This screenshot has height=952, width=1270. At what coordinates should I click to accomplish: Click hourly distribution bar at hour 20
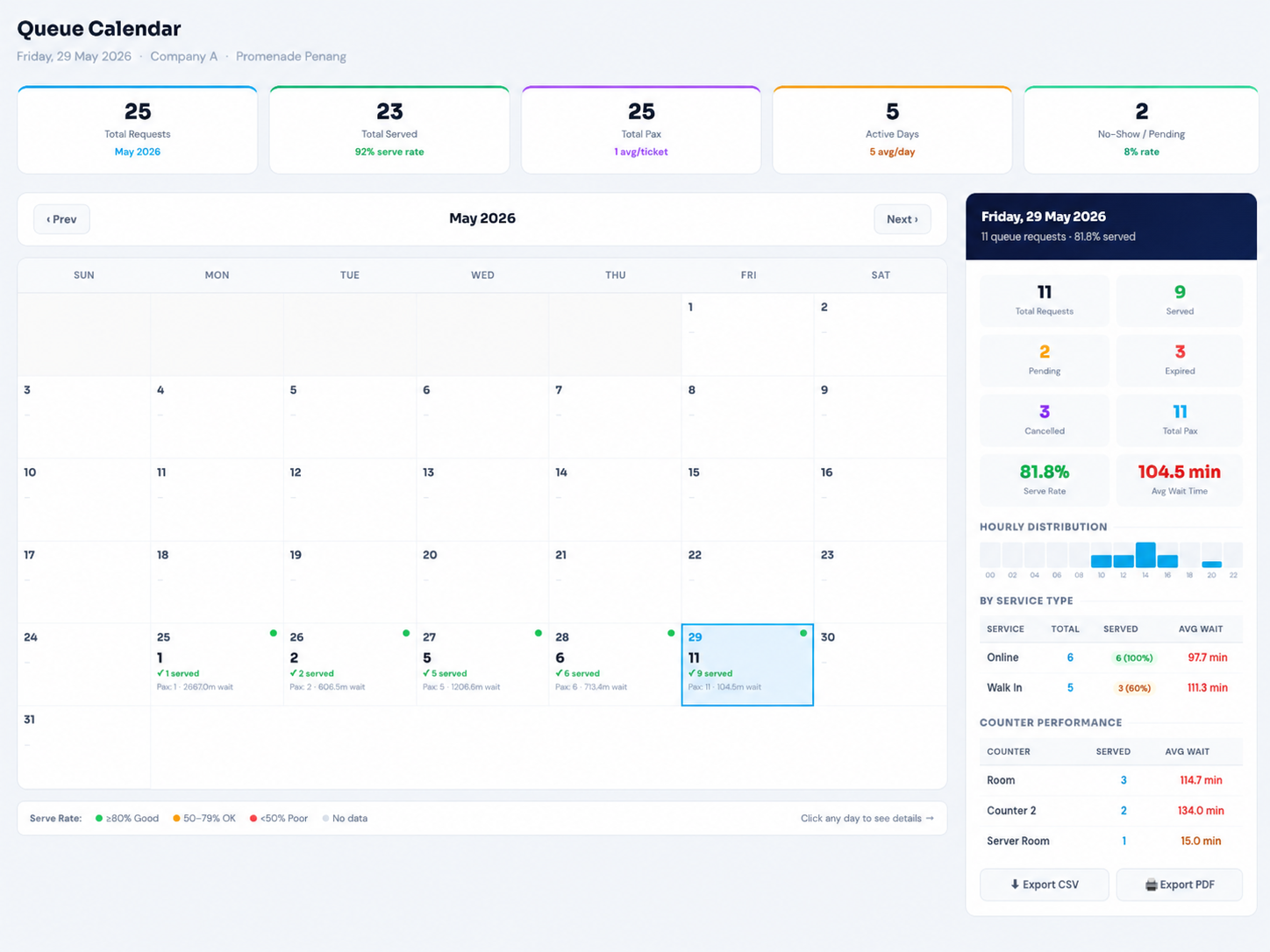pyautogui.click(x=1212, y=564)
